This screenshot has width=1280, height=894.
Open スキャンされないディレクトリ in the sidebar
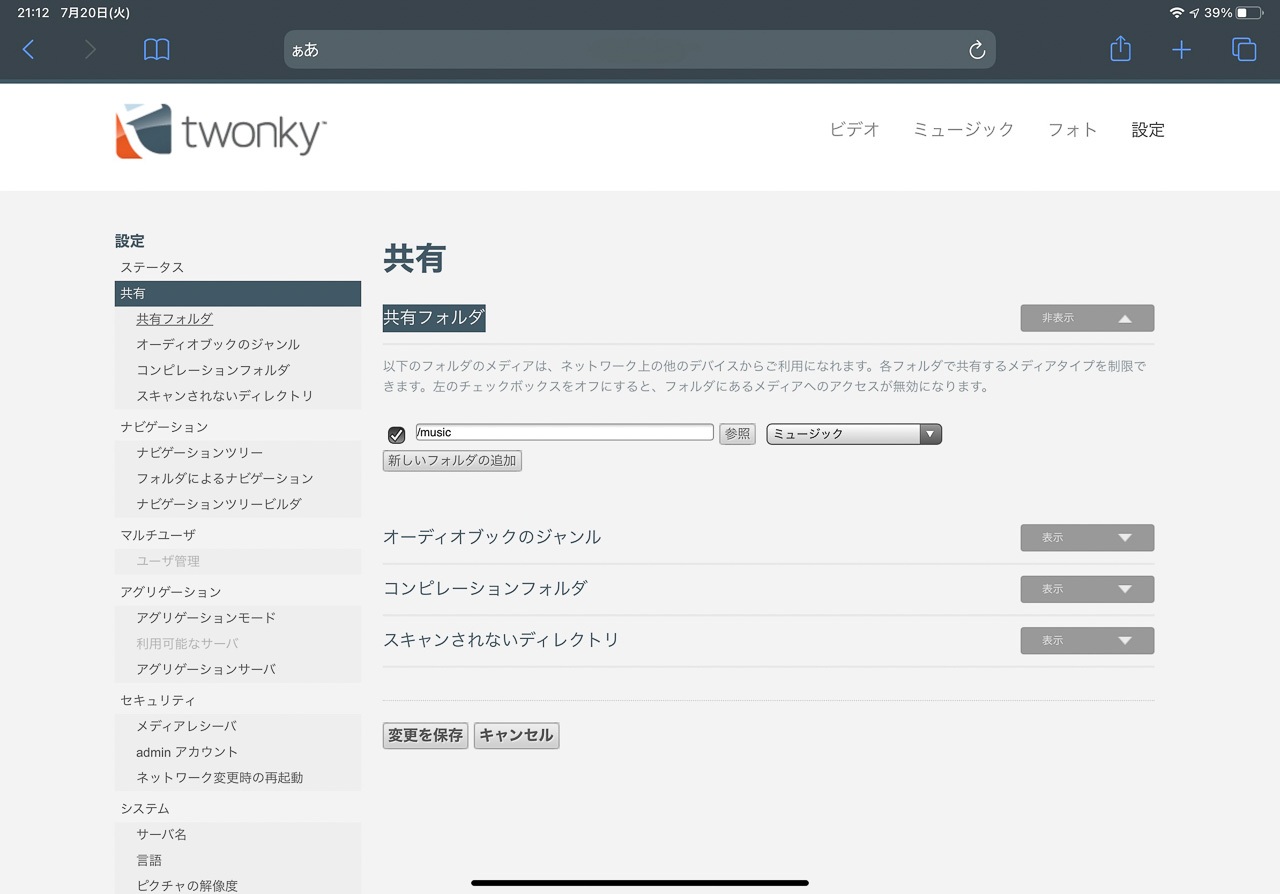pyautogui.click(x=225, y=396)
